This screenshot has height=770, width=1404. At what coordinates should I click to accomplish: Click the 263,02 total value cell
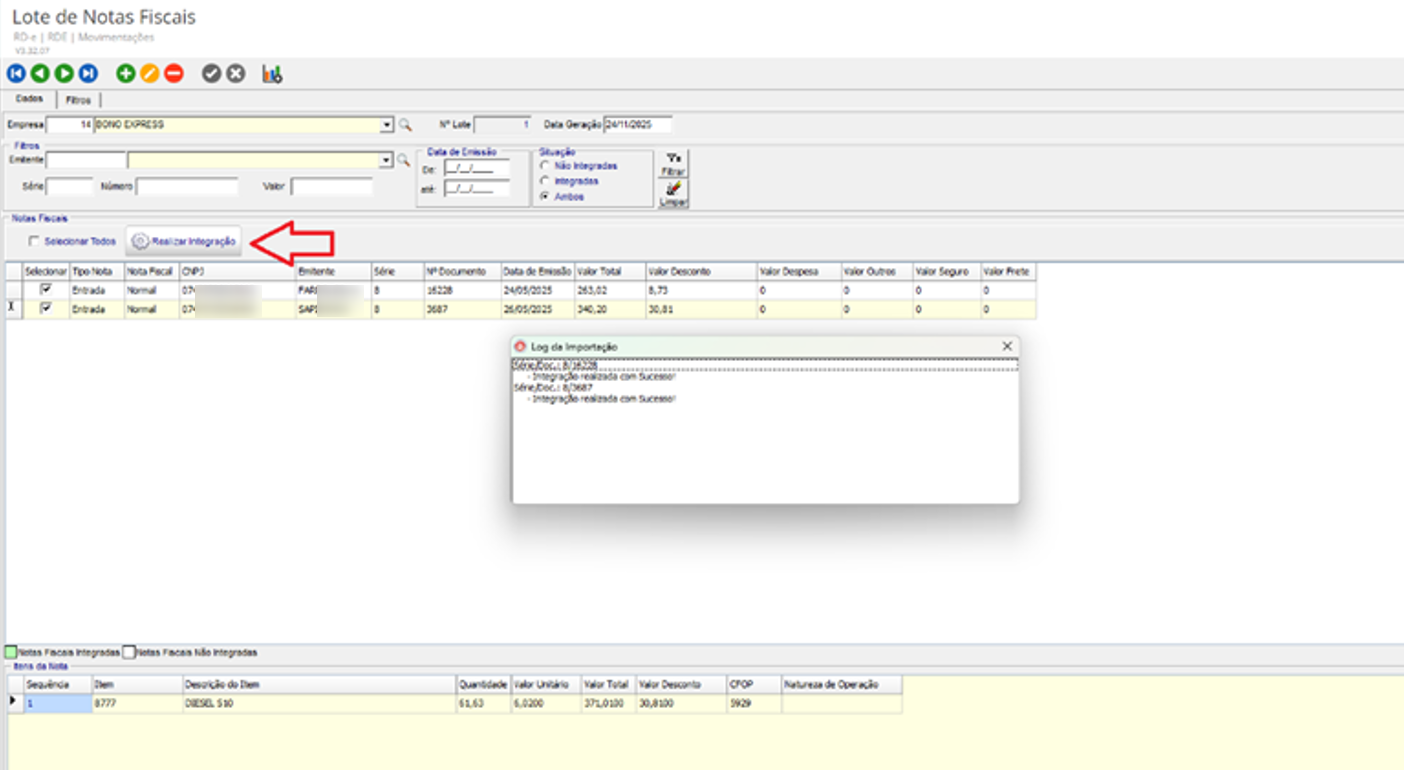[609, 290]
